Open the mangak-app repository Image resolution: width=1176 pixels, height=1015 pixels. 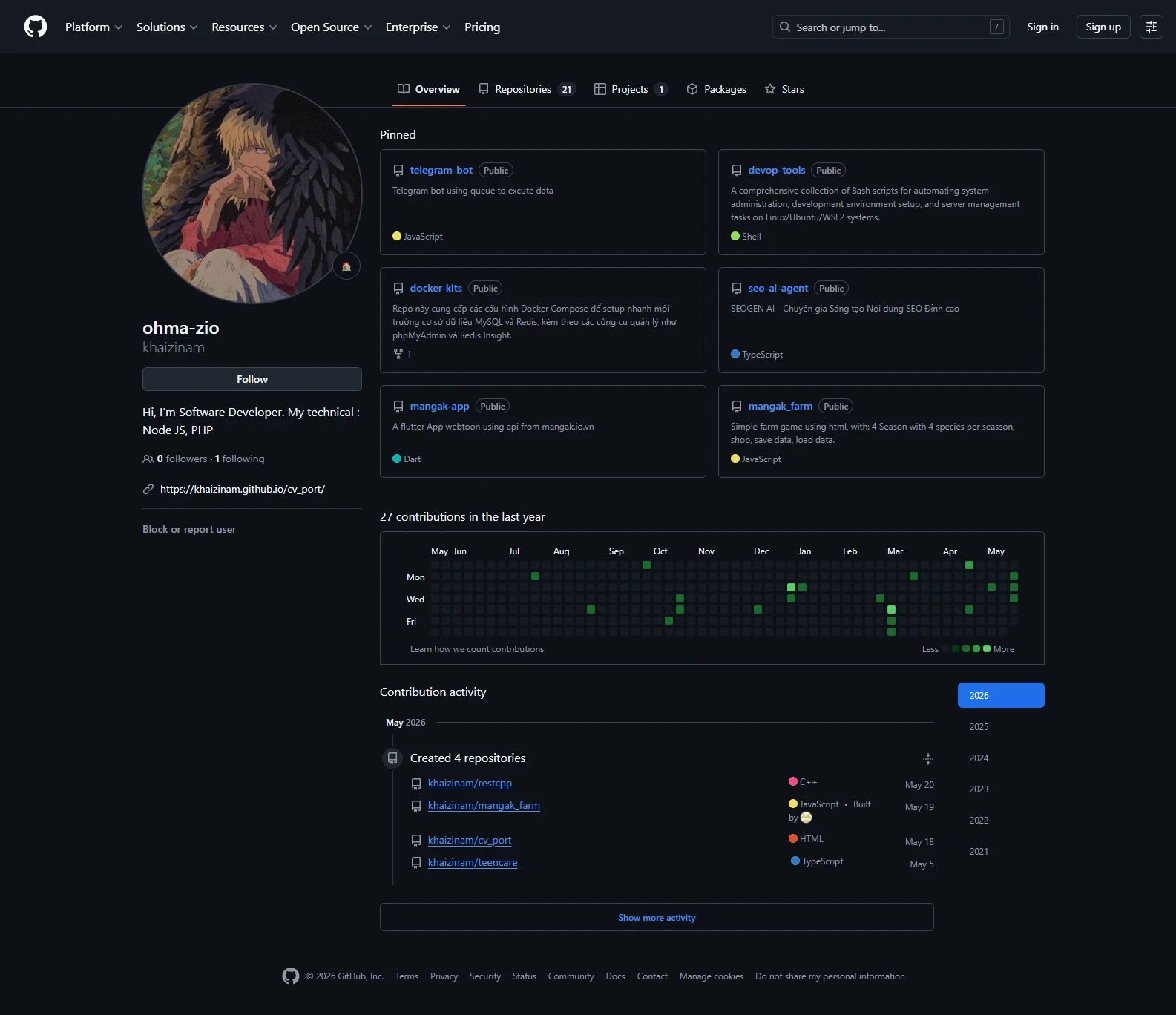click(440, 406)
